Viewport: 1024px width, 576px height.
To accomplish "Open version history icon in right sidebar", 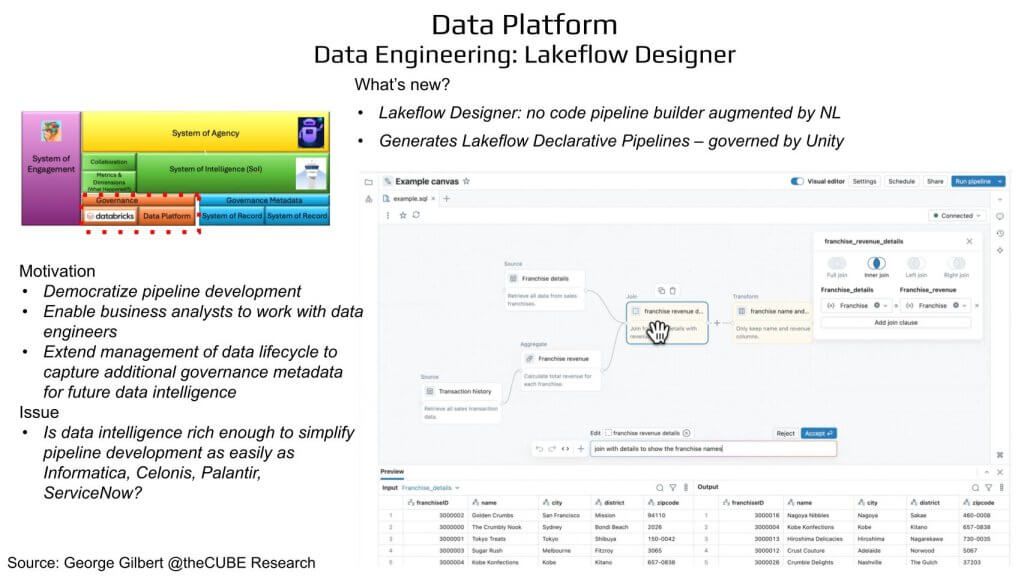I will click(1000, 233).
